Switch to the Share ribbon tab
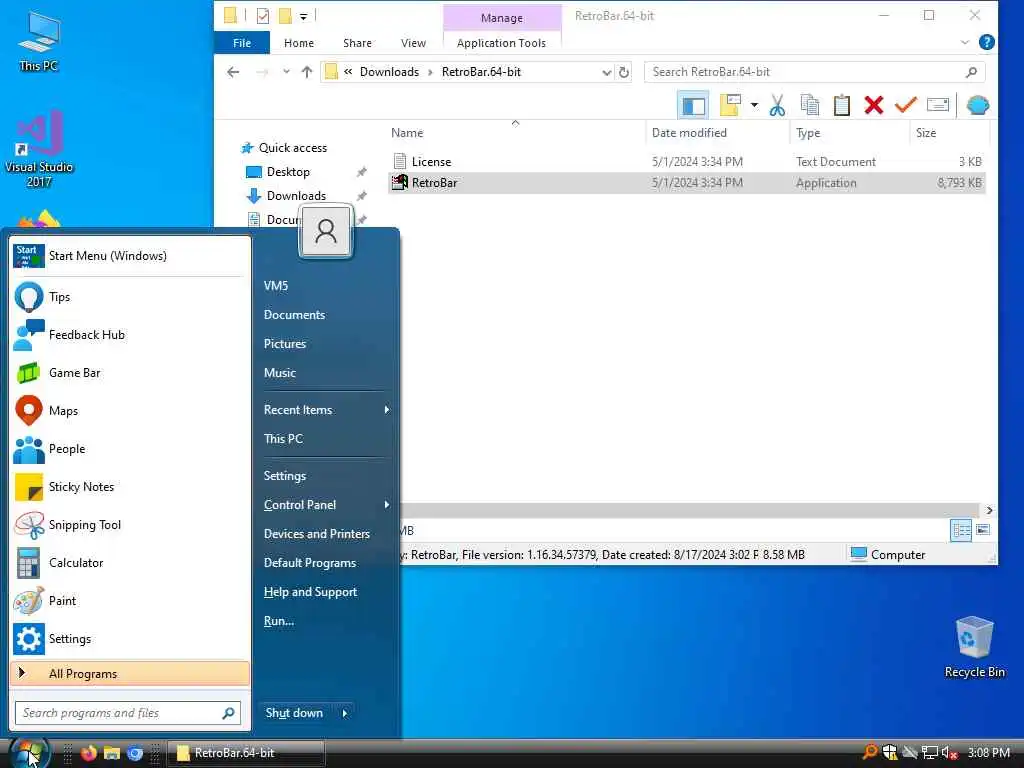1024x768 pixels. [x=357, y=42]
